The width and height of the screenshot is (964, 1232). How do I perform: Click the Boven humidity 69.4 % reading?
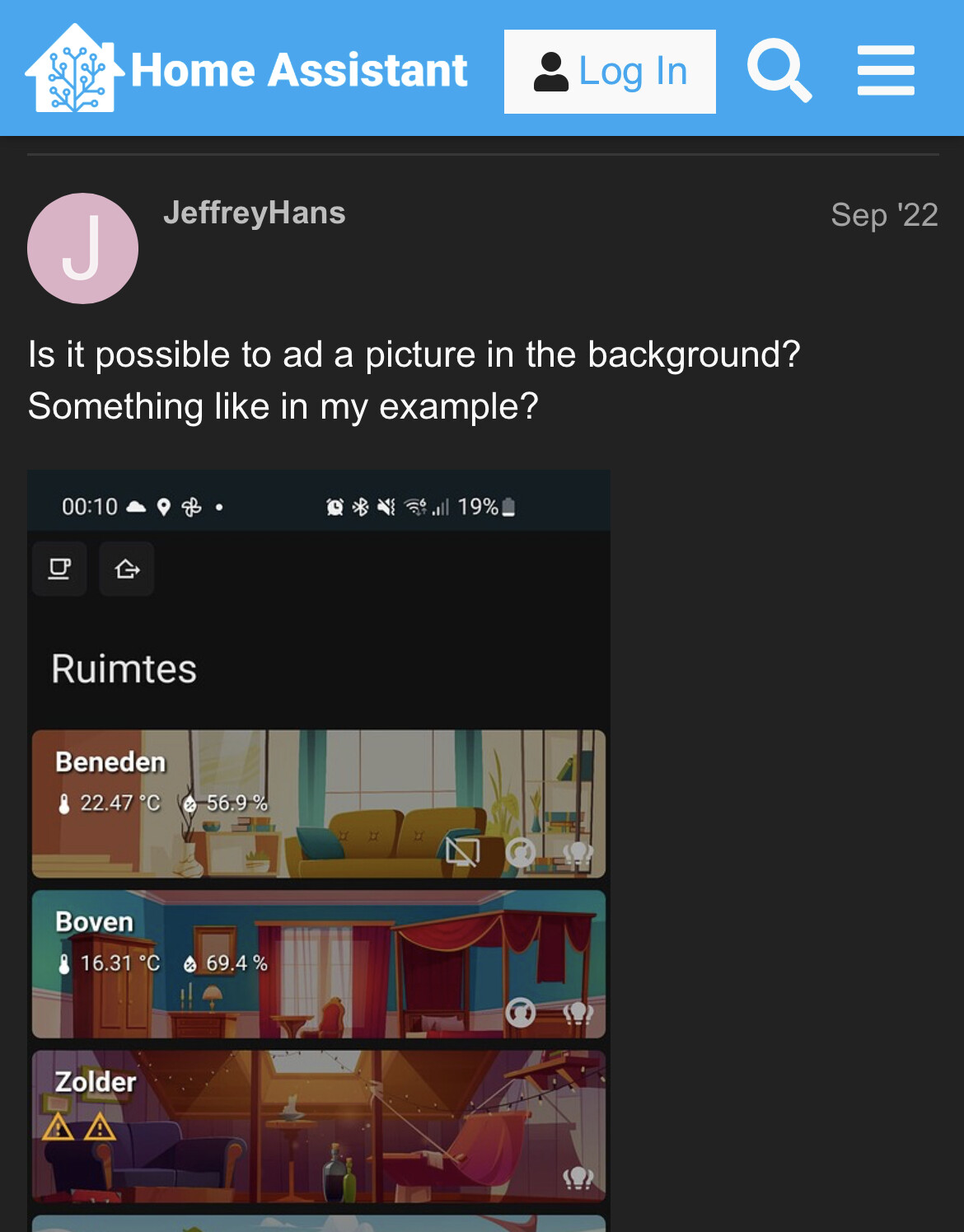pos(225,963)
